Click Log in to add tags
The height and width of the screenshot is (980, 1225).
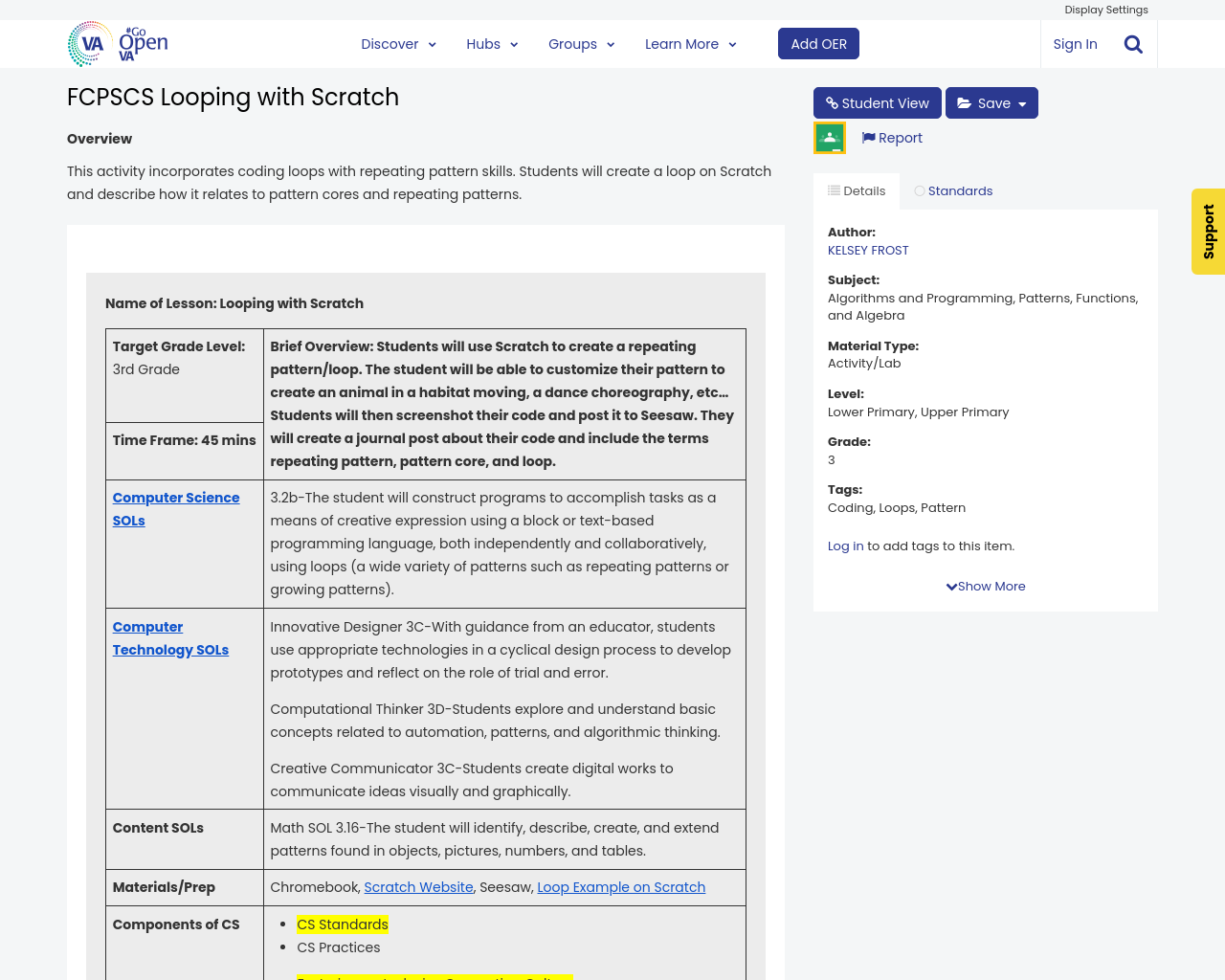click(x=845, y=545)
